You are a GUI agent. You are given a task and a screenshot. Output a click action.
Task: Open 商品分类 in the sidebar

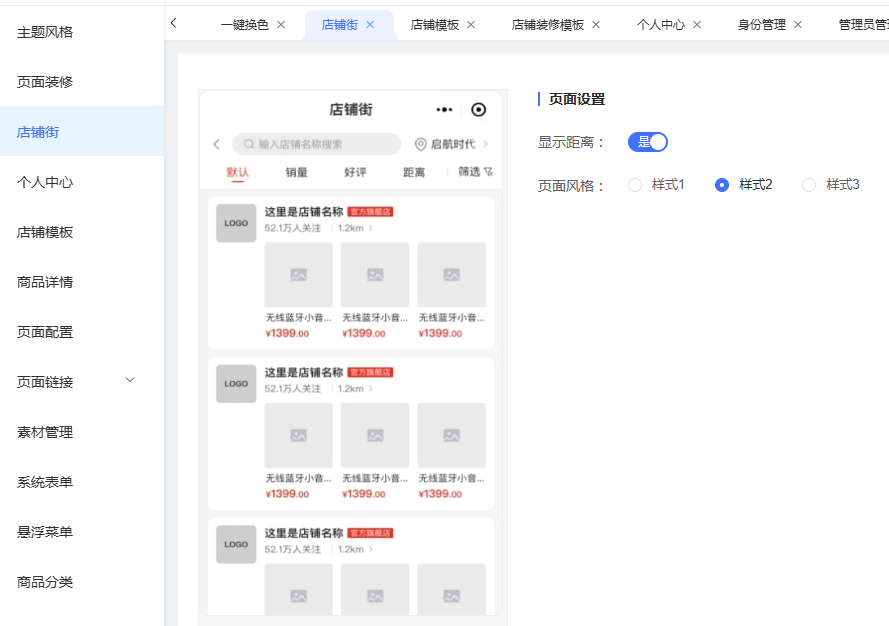pos(82,581)
